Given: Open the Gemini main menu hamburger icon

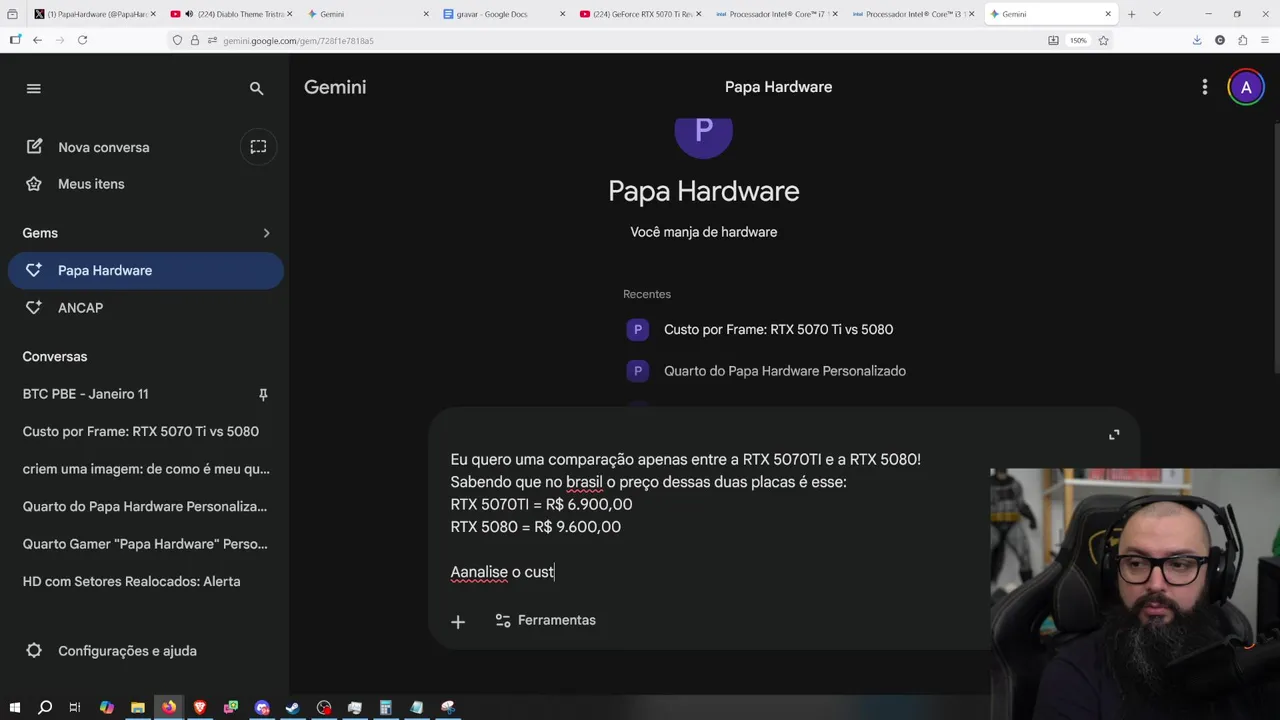Looking at the screenshot, I should (34, 88).
